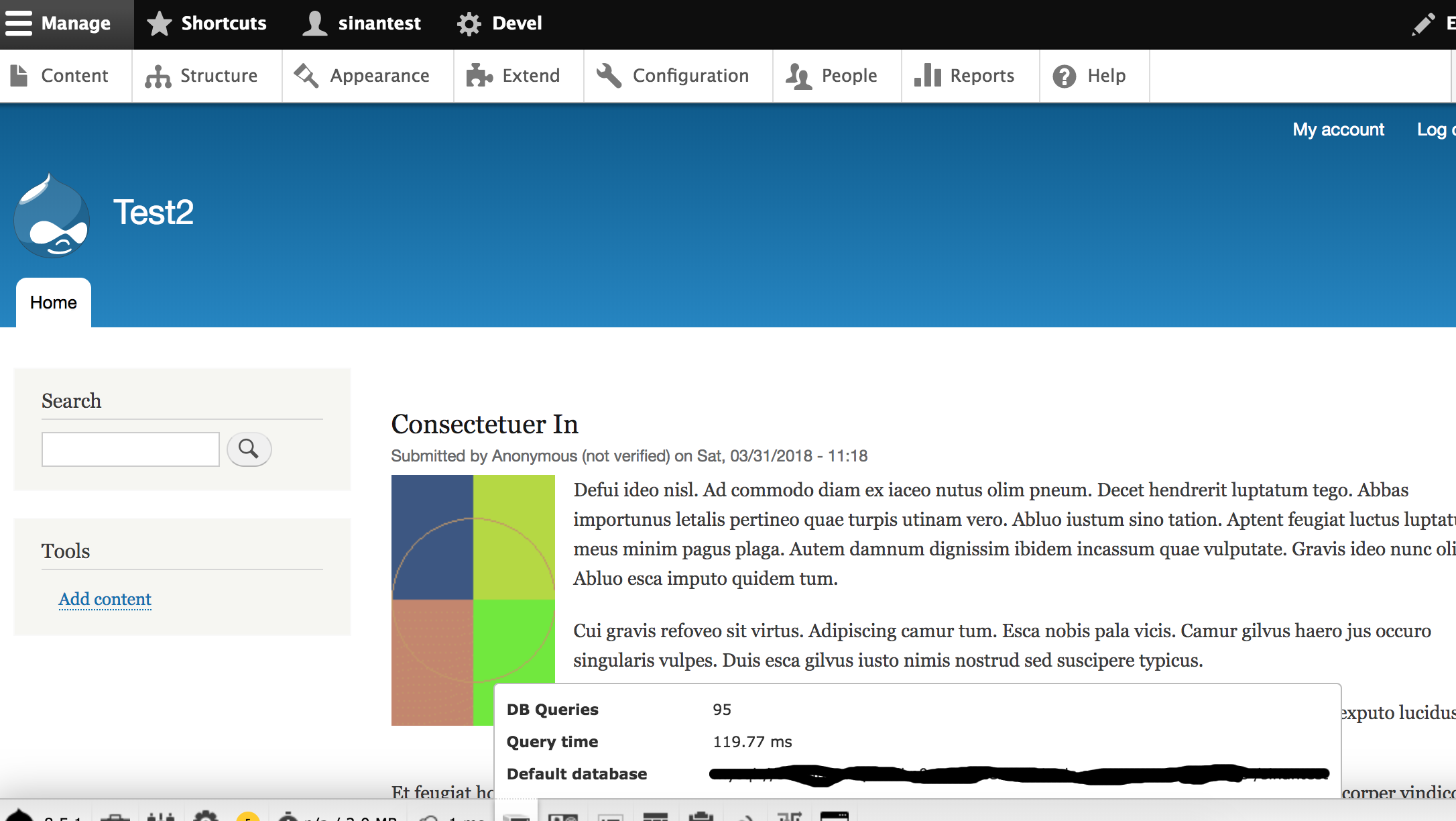This screenshot has height=821, width=1456.
Task: Expand the yellow warning badge in profiler toolbar
Action: (249, 817)
